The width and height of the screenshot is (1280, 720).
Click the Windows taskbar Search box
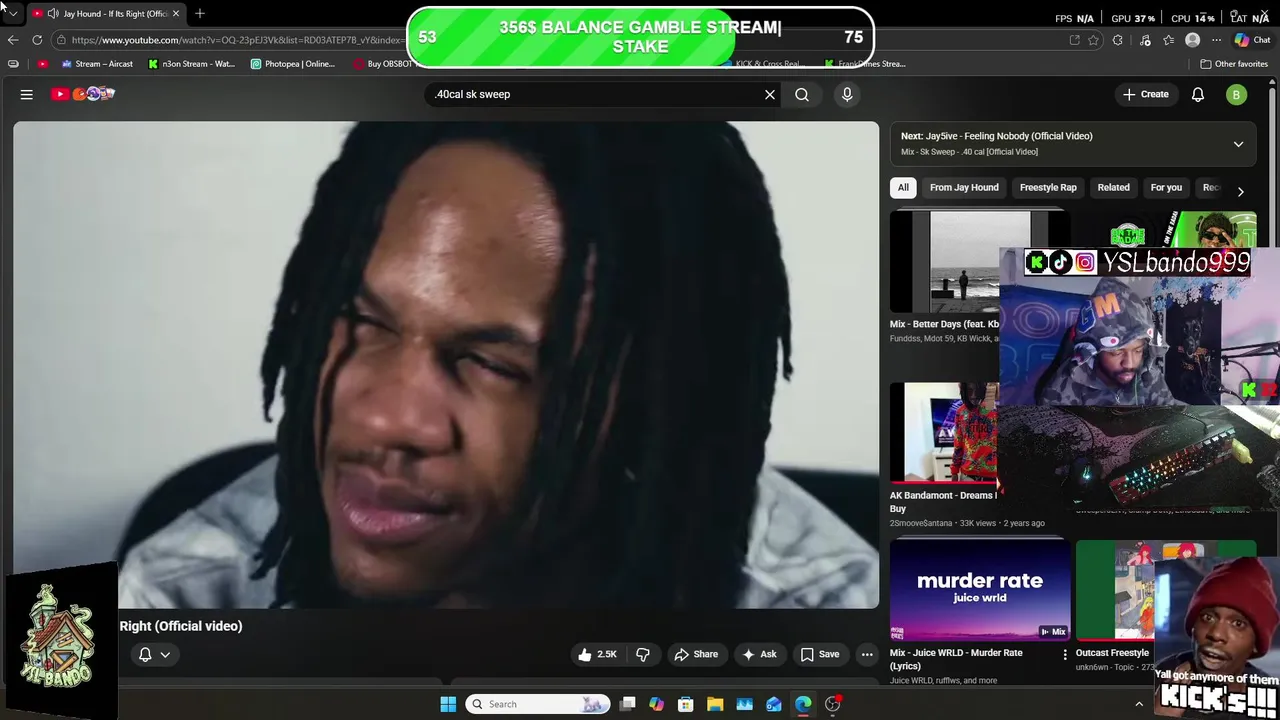click(x=538, y=704)
